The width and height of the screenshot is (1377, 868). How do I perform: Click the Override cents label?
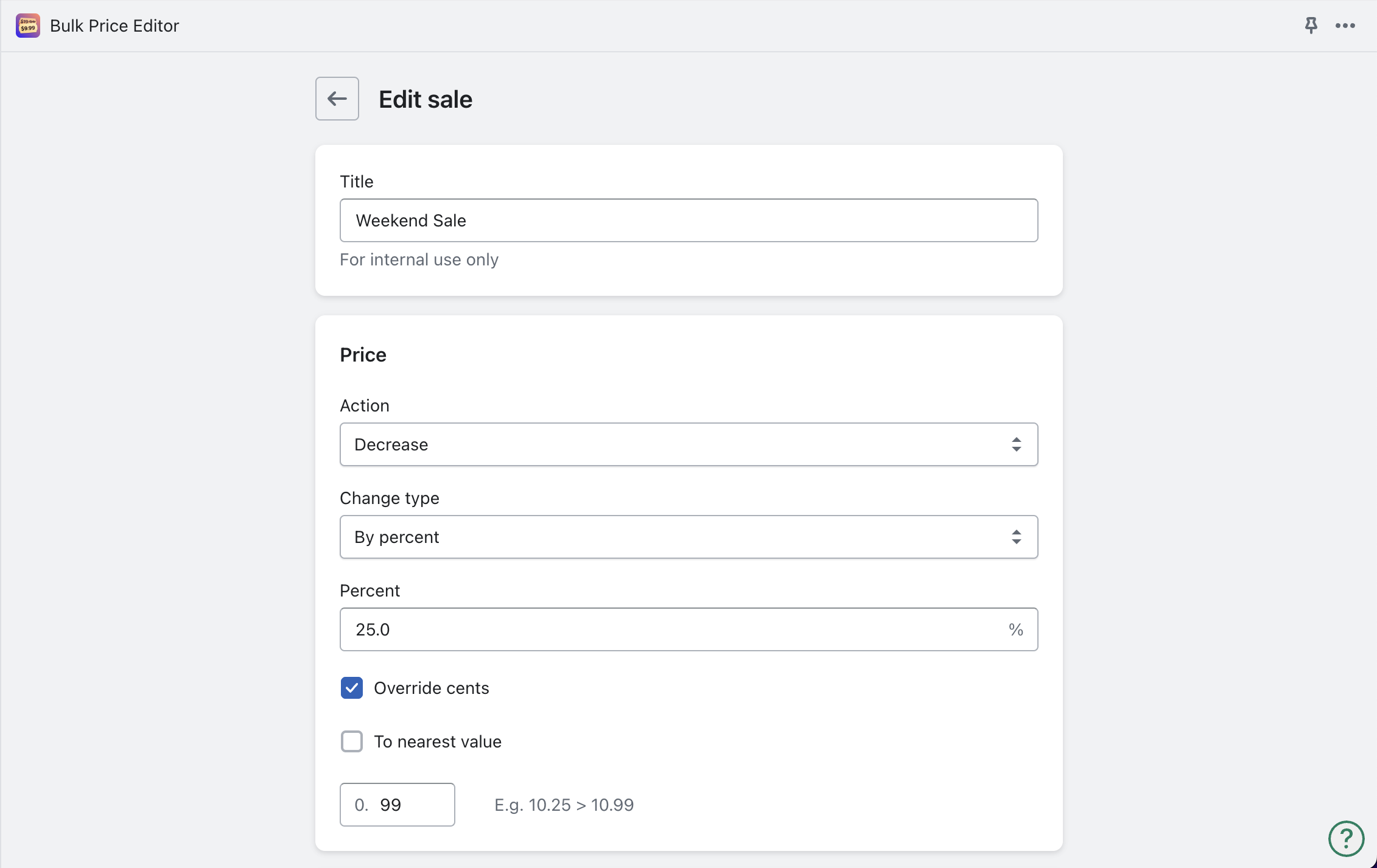(431, 688)
